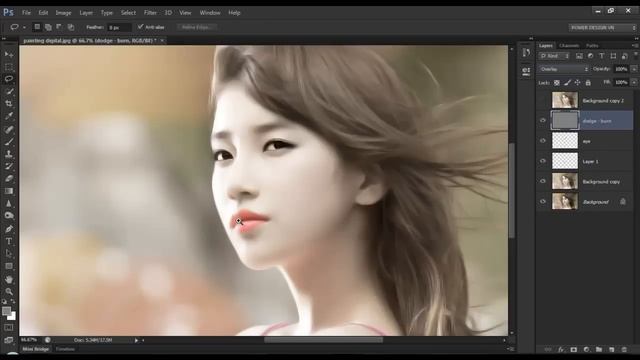Image resolution: width=640 pixels, height=360 pixels.
Task: Filter layers by shape type
Action: (613, 56)
